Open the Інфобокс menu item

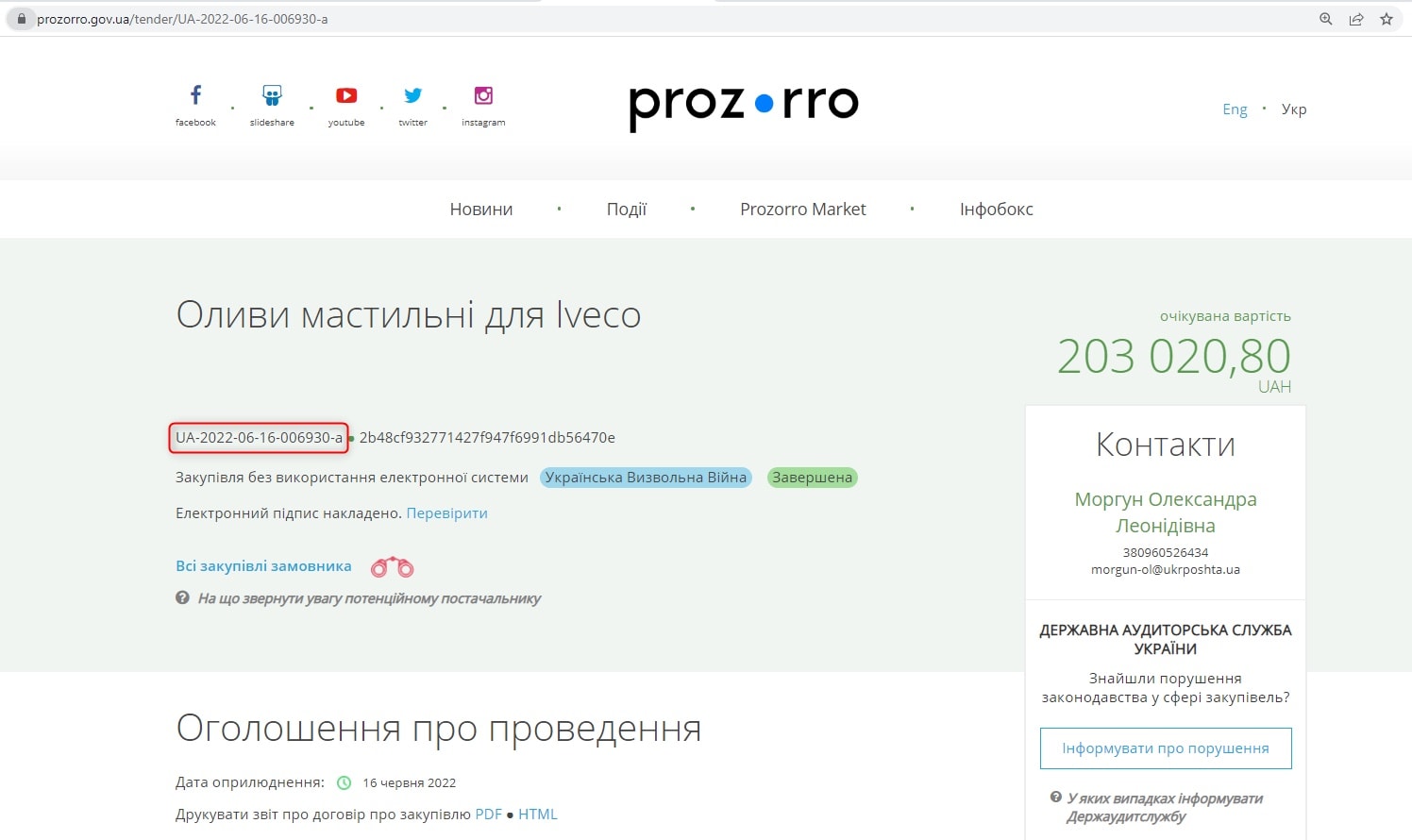[997, 210]
